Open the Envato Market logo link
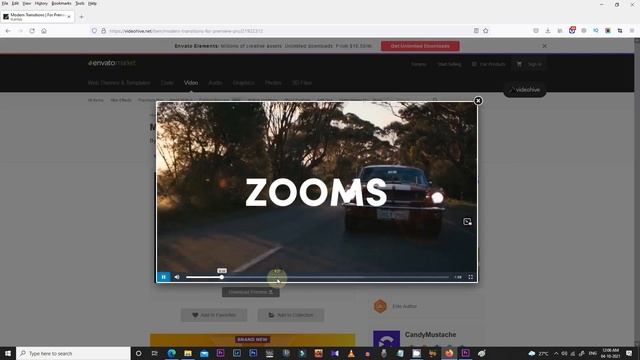Screen dimensions: 640x360 (111, 63)
